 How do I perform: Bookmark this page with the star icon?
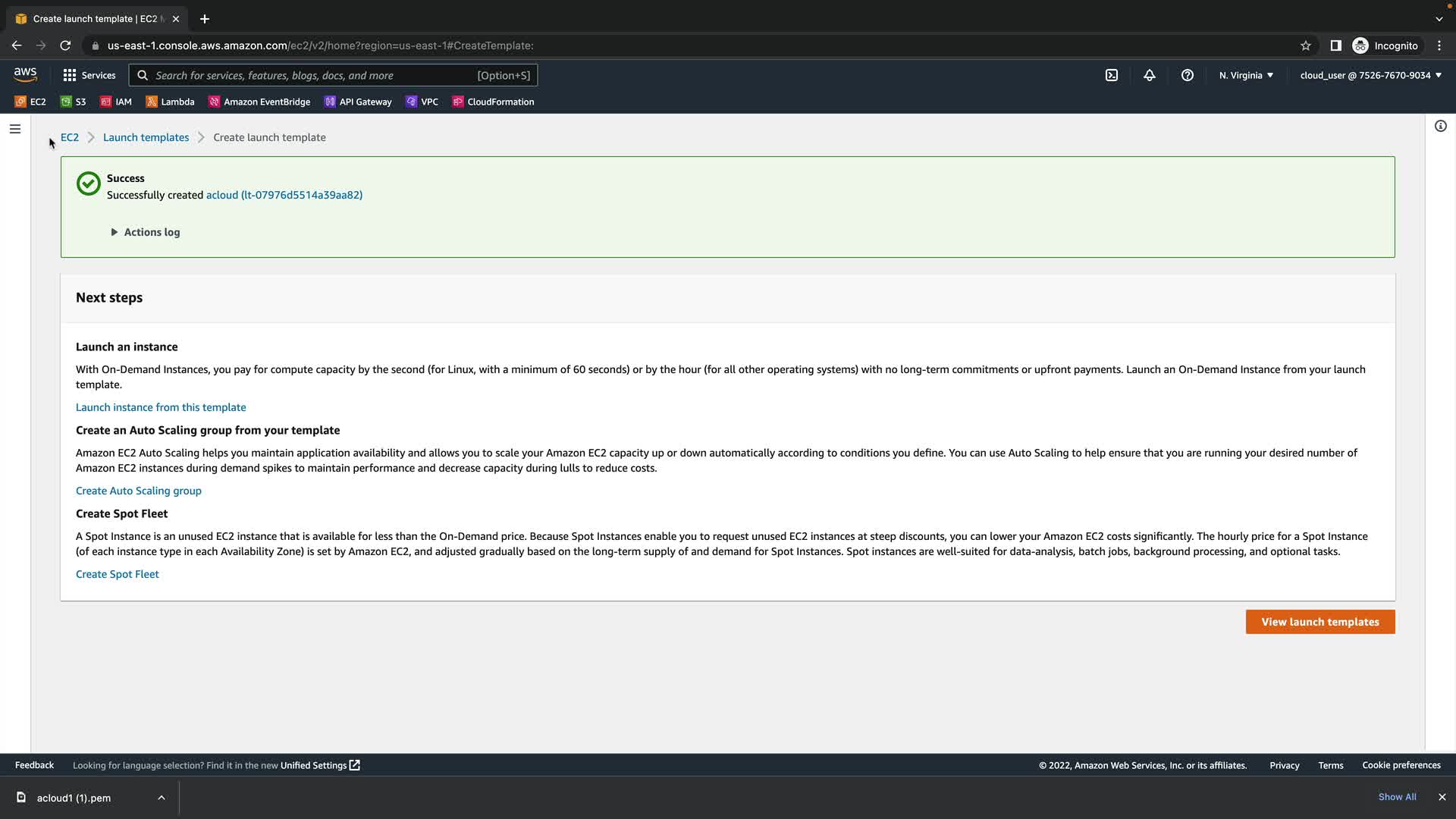point(1305,45)
